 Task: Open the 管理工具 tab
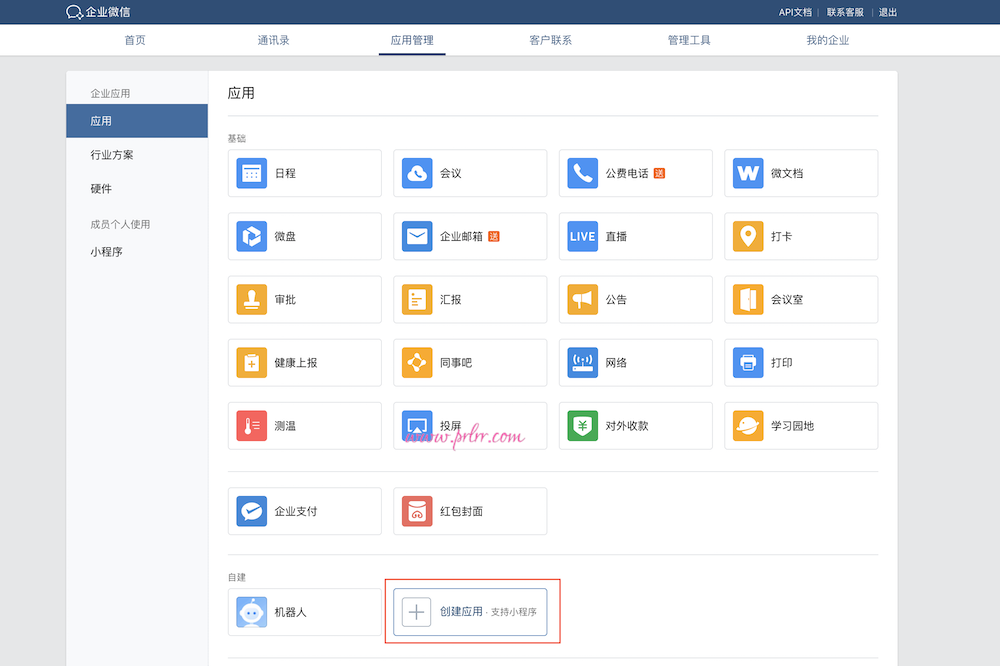689,40
